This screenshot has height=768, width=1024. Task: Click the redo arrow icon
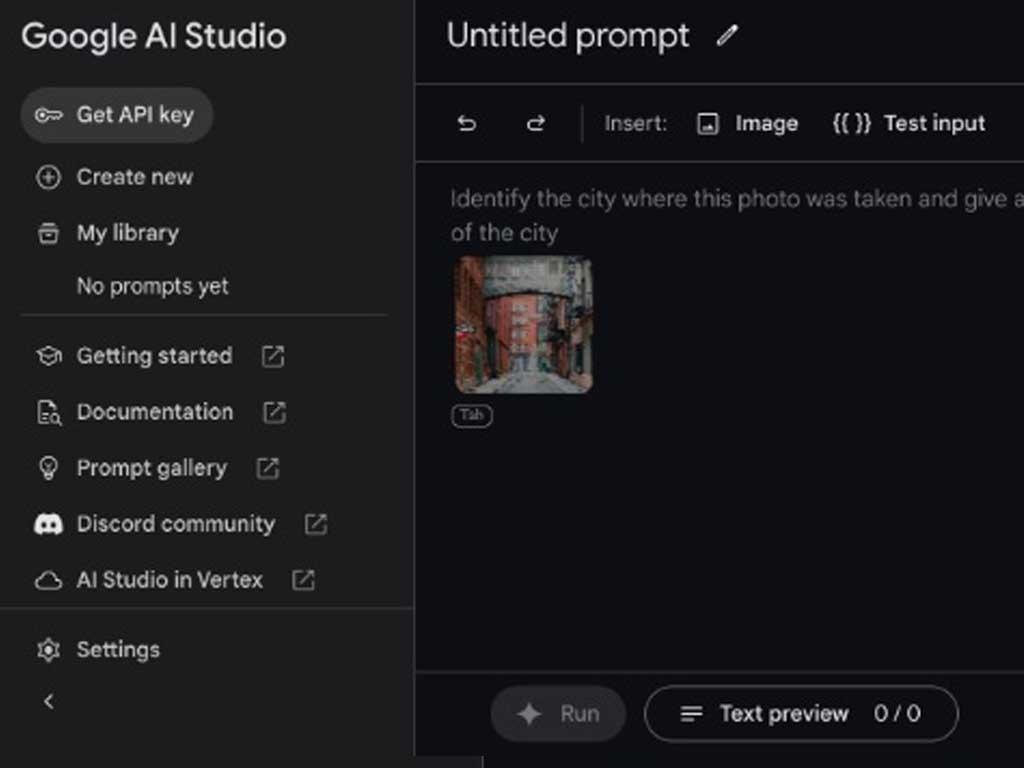click(536, 123)
